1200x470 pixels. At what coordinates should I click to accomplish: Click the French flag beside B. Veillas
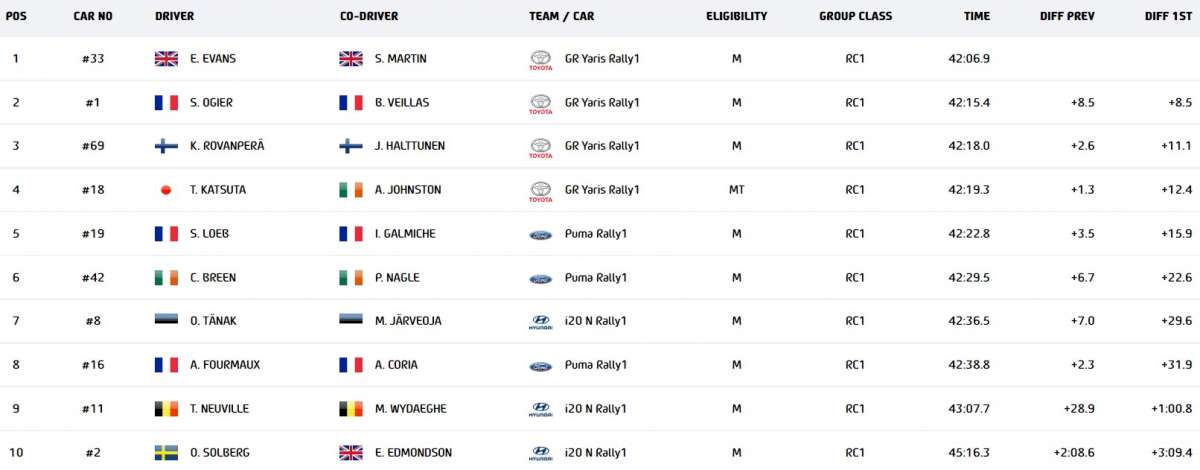pyautogui.click(x=351, y=102)
